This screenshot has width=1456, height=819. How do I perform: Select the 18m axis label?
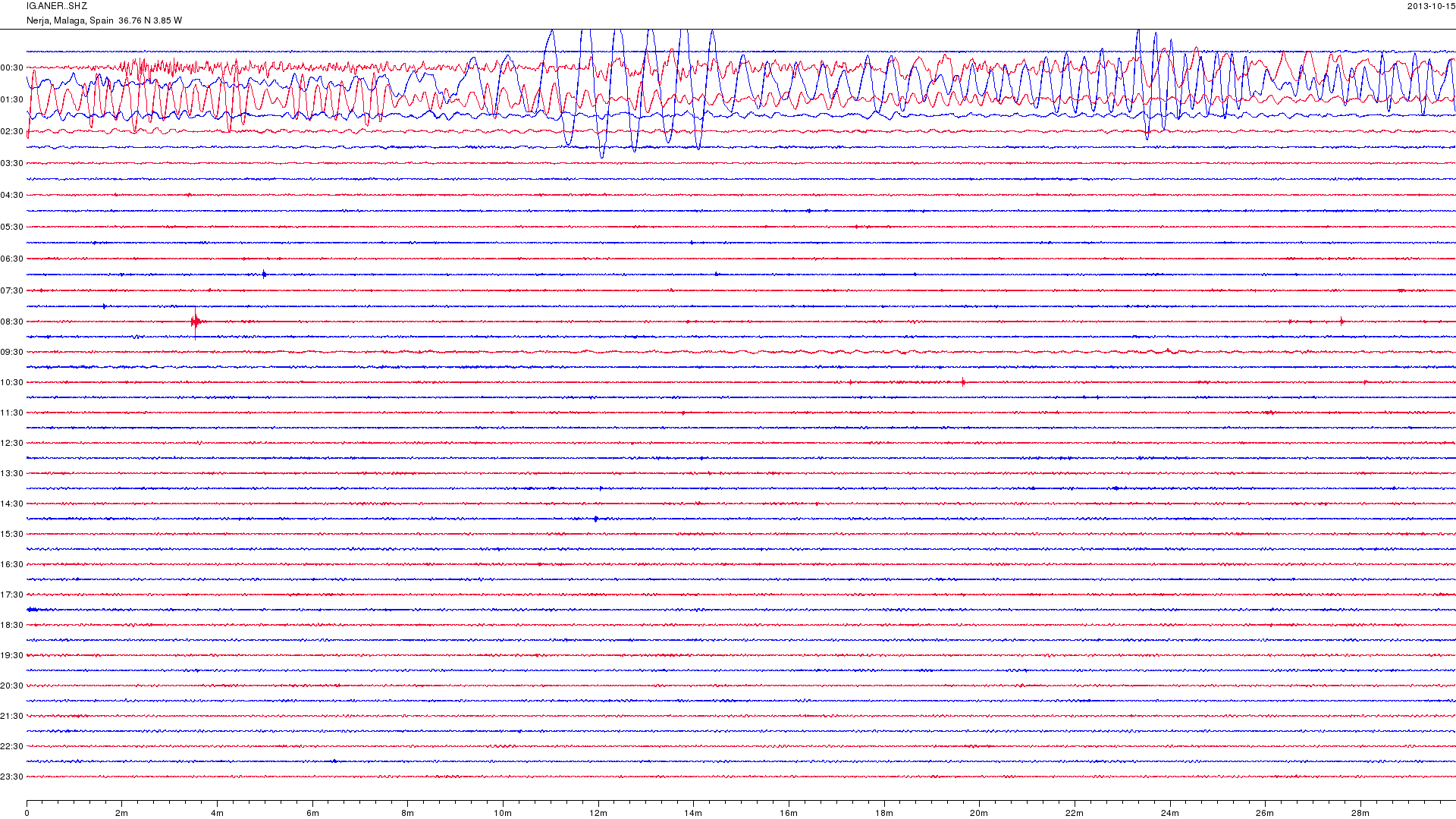884,813
